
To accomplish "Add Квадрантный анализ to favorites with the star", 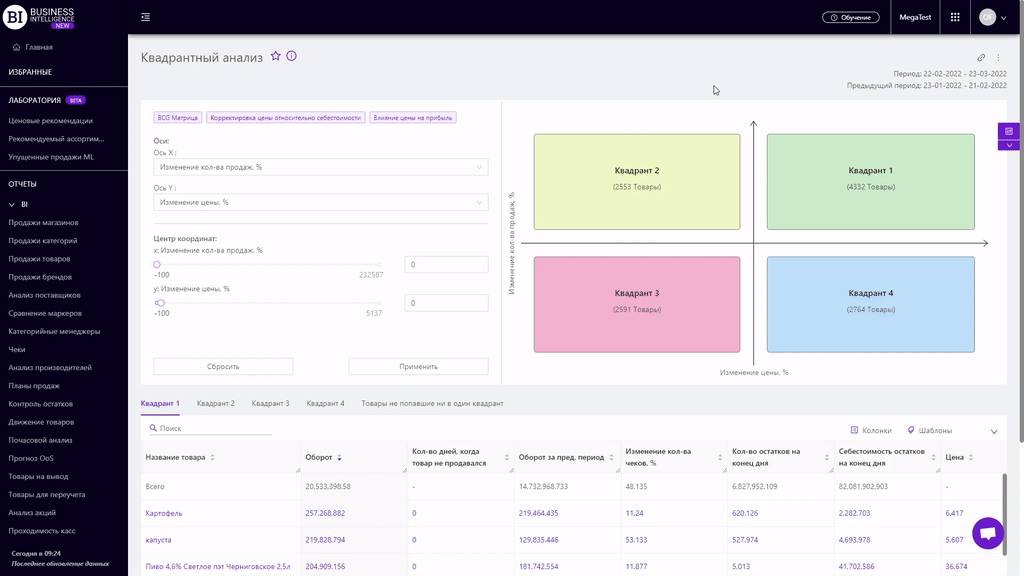I will tap(276, 57).
